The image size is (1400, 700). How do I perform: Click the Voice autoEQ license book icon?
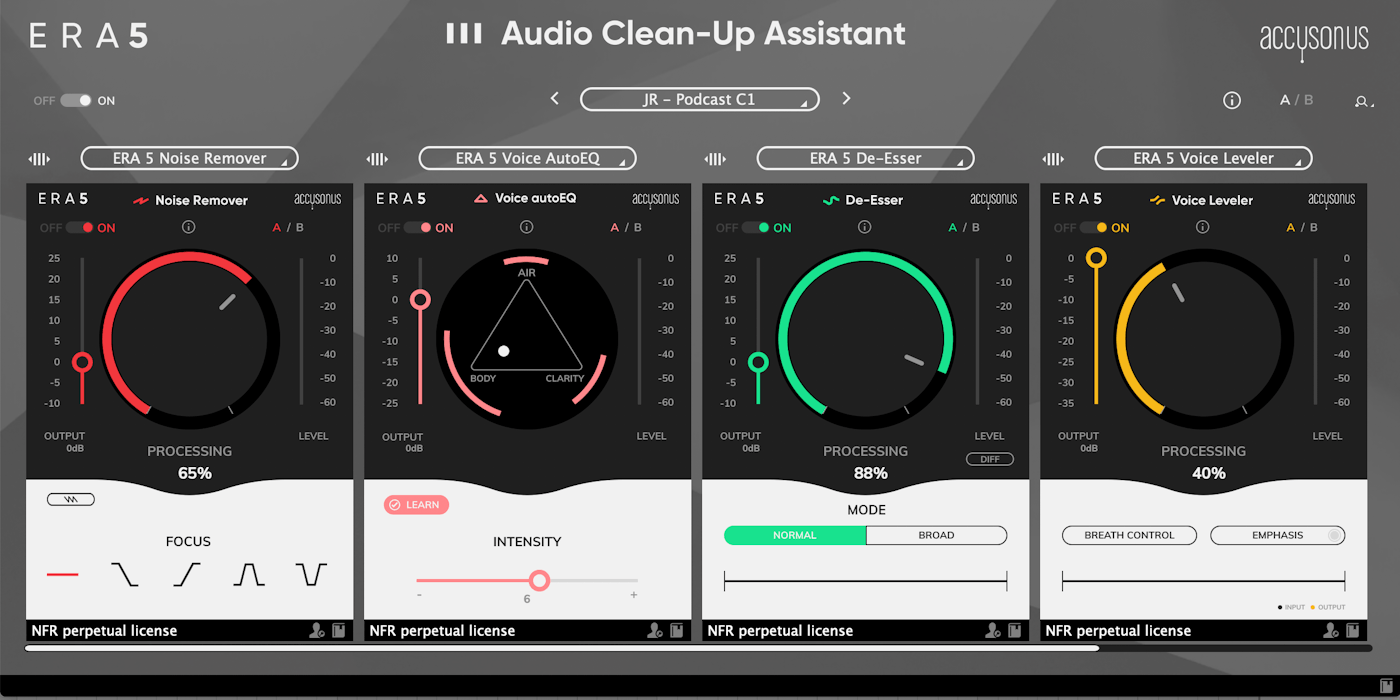coord(677,630)
